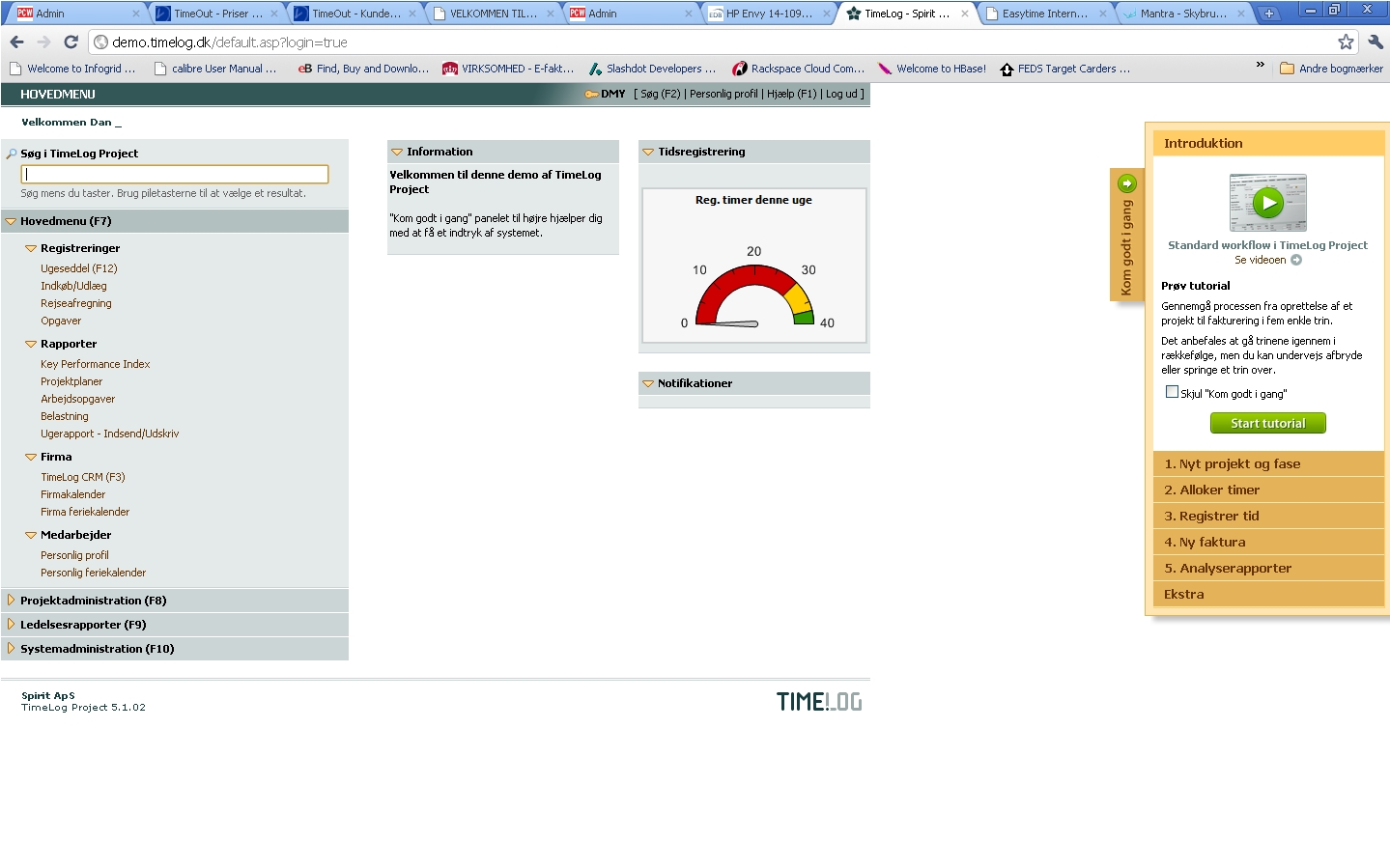Click Reg. timer denne uge gauge
Viewport: 1390px width, 868px height.
[754, 266]
